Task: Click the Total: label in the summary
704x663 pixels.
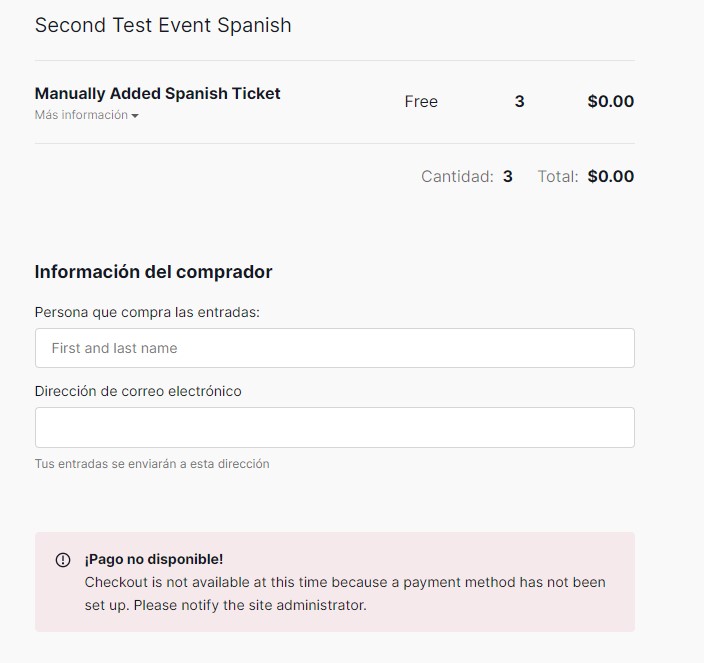Action: [558, 176]
